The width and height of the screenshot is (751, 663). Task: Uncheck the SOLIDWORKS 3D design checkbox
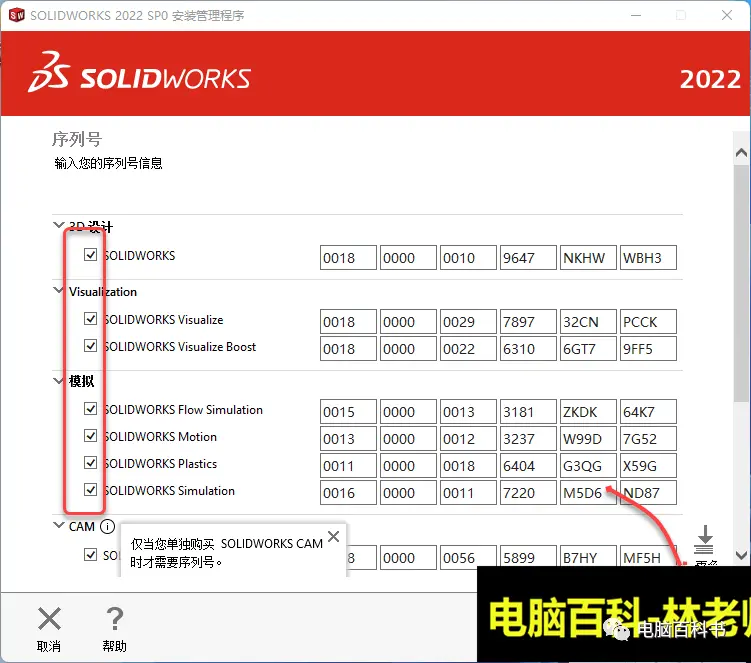pos(91,254)
